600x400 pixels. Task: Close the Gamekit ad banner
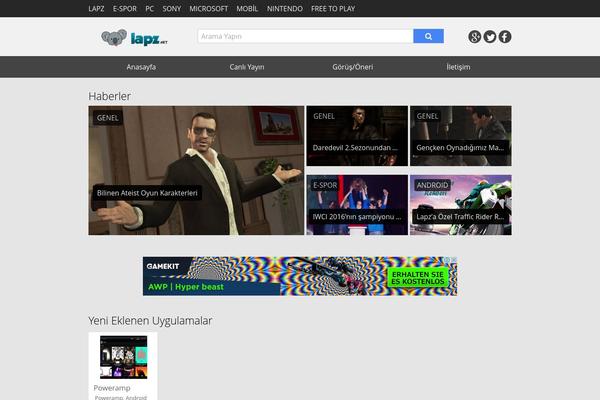(x=454, y=260)
